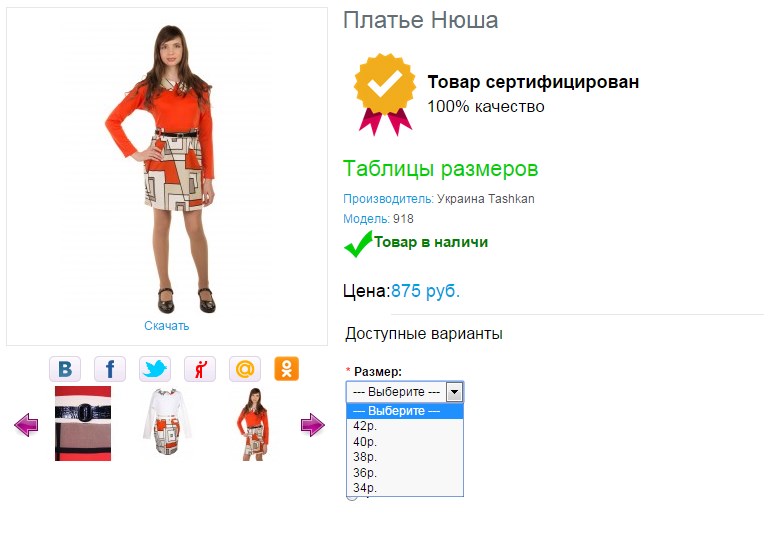Image resolution: width=770 pixels, height=546 pixels.
Task: Share via Mail.ru @ icon
Action: pos(245,369)
